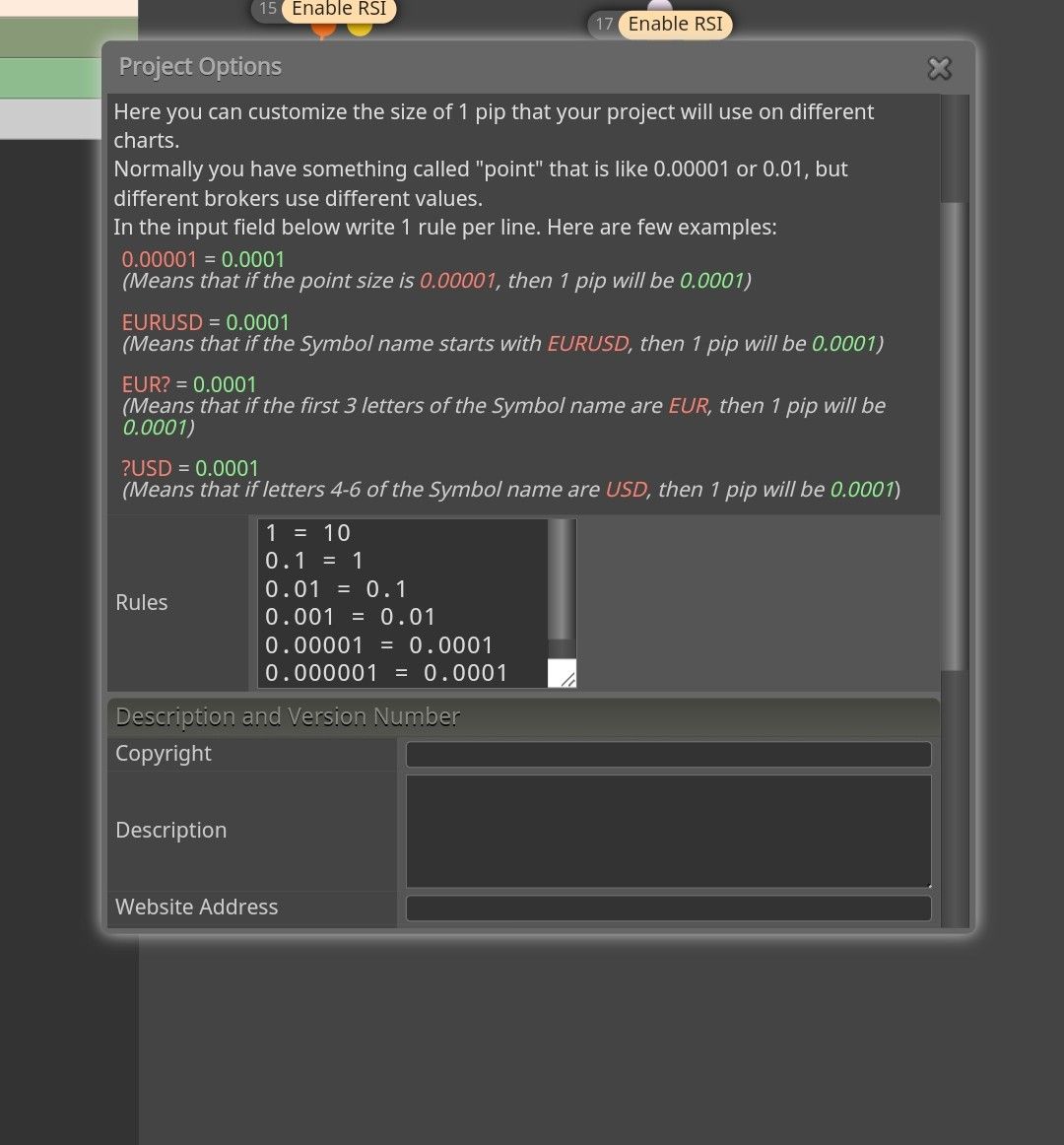Click the Description label
The image size is (1064, 1145).
(x=170, y=831)
